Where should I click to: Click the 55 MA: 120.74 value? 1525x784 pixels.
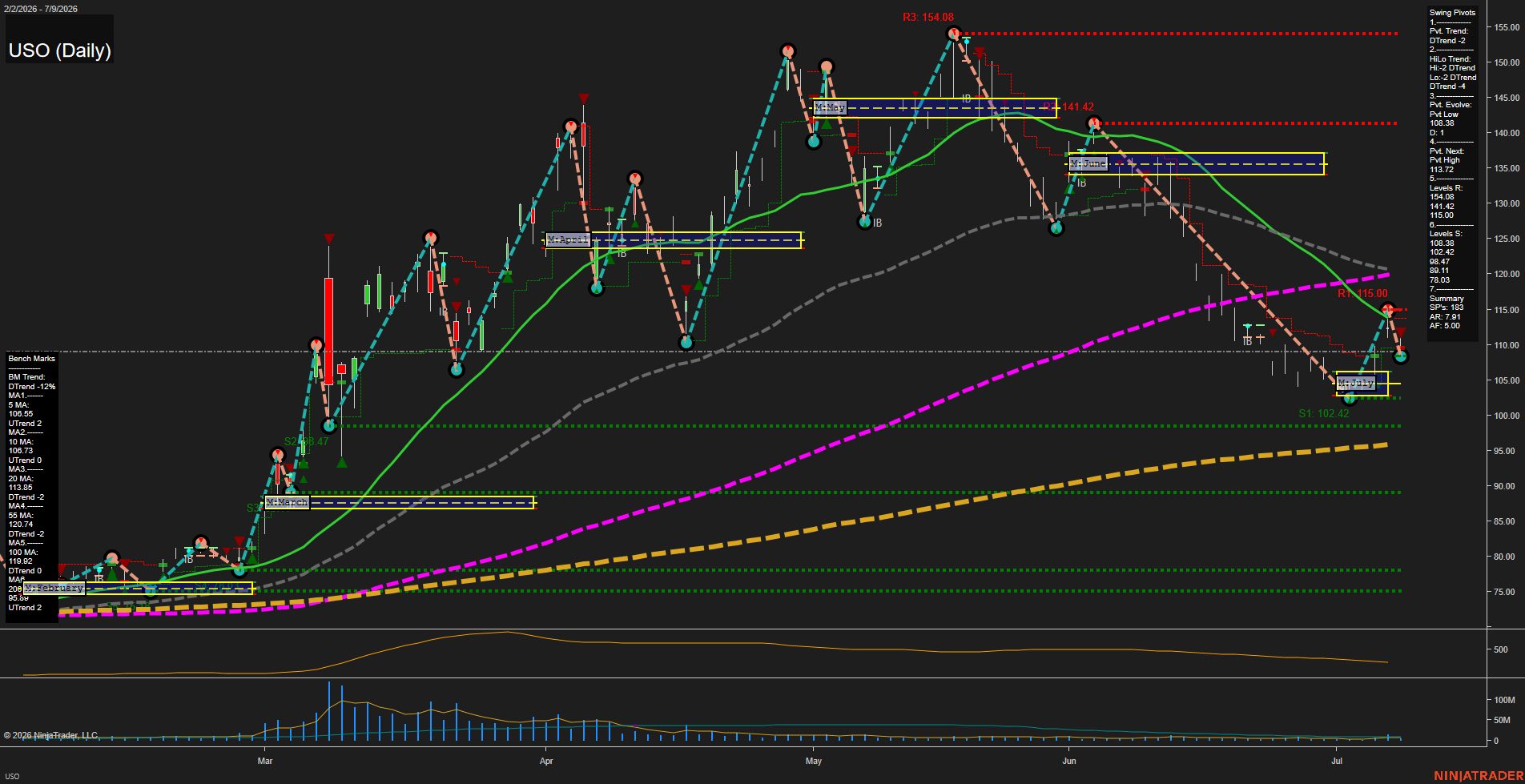[21, 520]
